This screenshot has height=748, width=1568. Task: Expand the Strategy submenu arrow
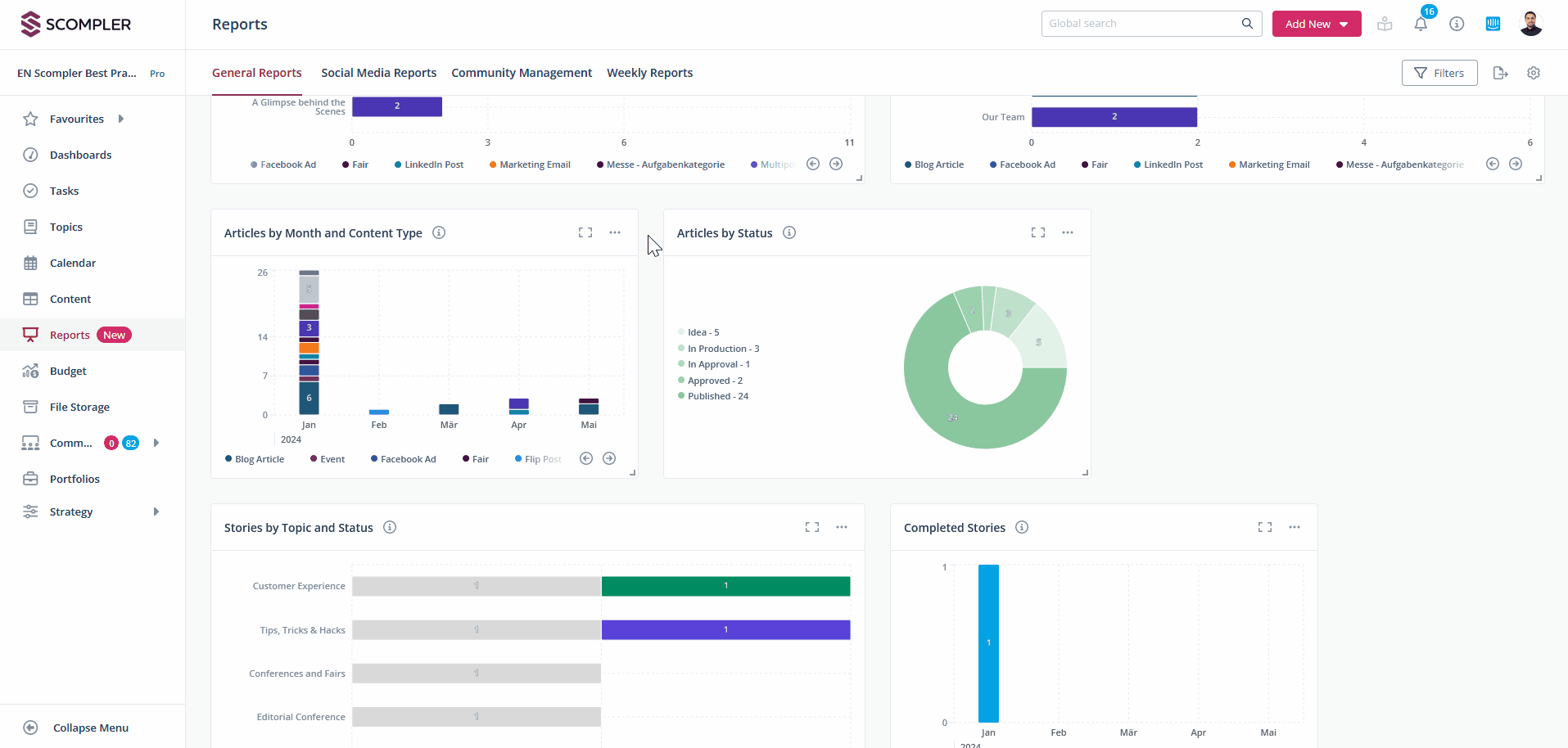click(156, 511)
